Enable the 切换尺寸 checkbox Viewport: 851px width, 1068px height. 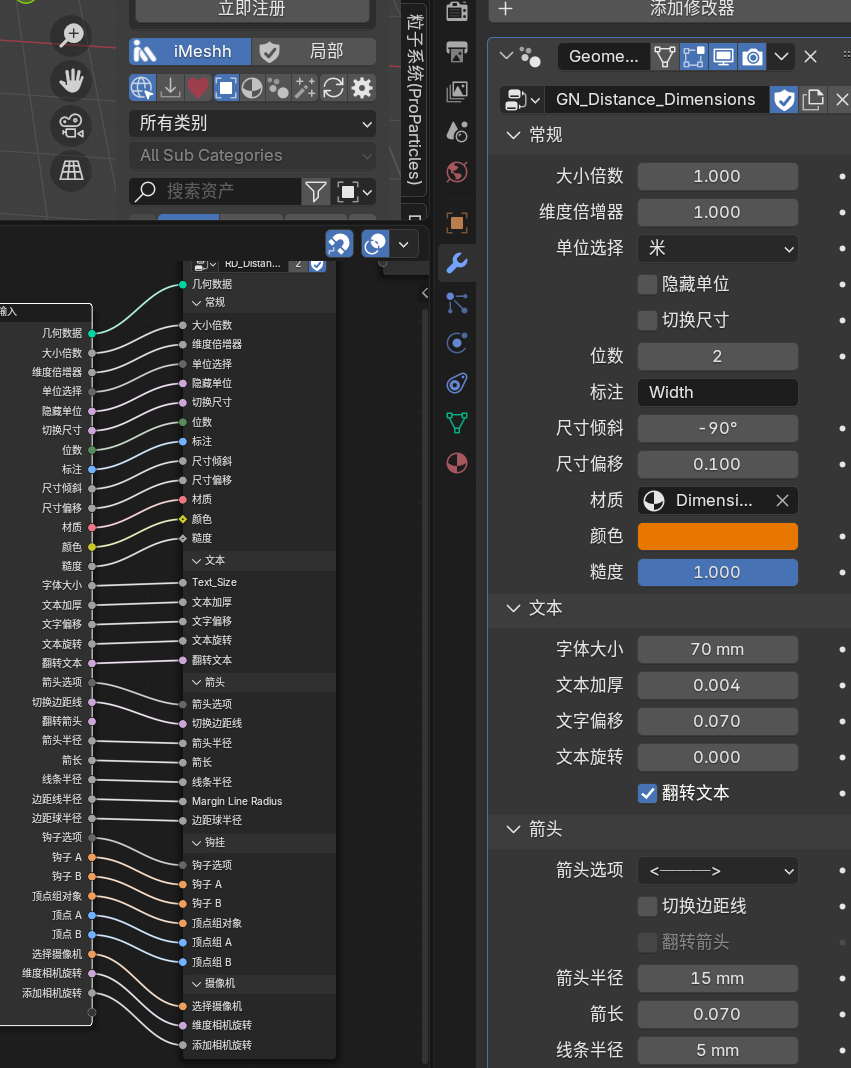click(647, 320)
